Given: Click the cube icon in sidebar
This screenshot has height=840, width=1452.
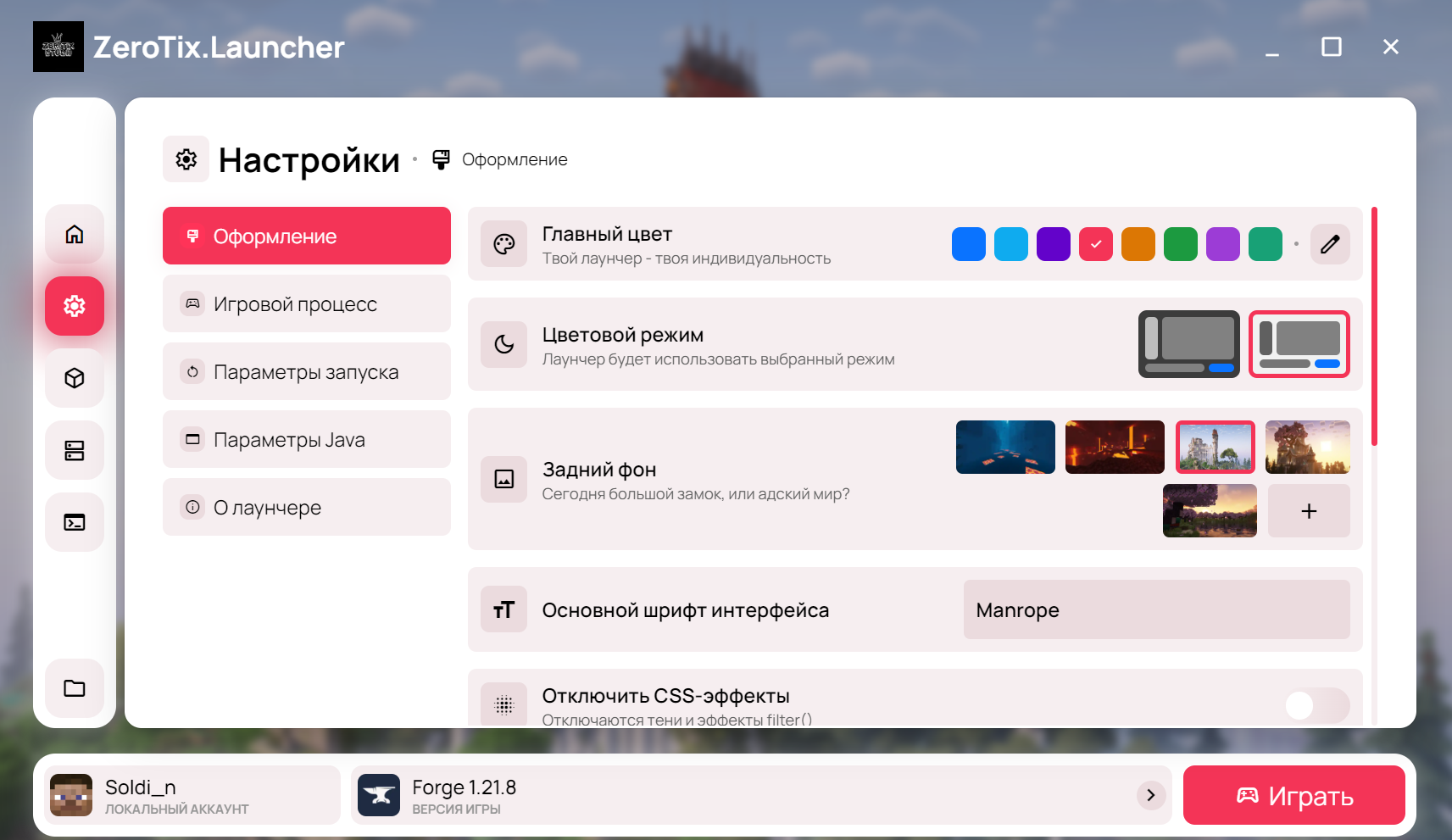Looking at the screenshot, I should coord(75,378).
